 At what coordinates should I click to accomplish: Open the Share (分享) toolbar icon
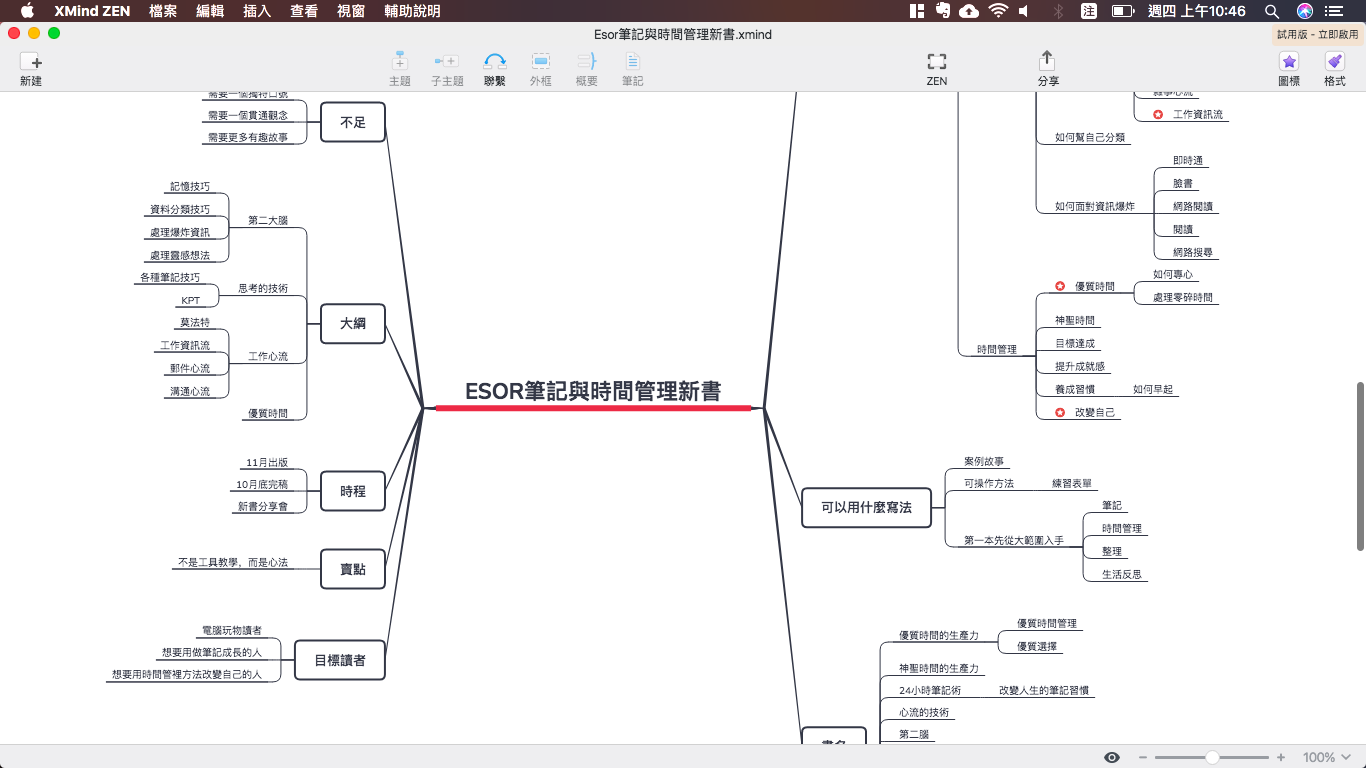1047,60
